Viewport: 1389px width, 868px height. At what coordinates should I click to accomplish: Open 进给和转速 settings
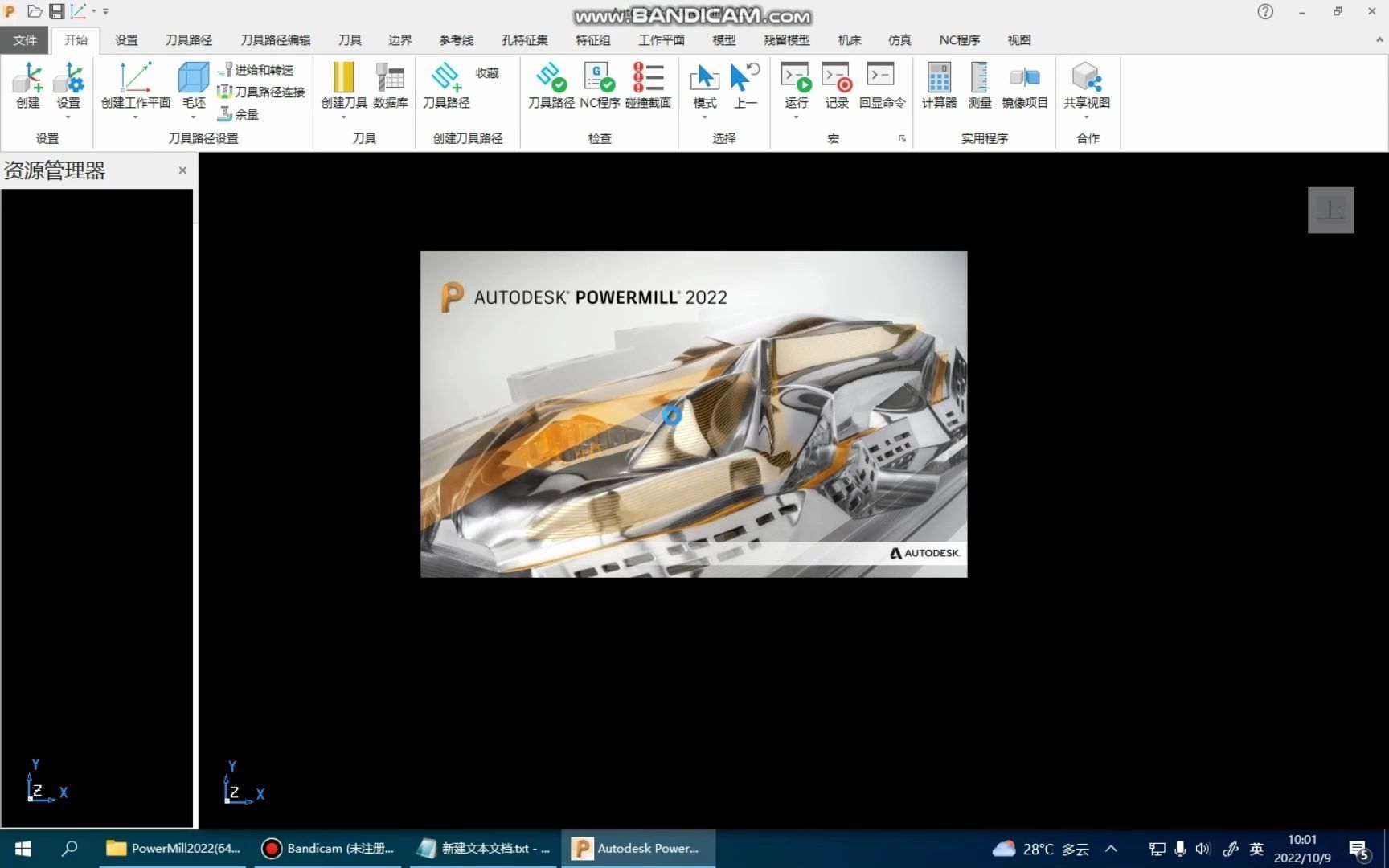coord(256,70)
